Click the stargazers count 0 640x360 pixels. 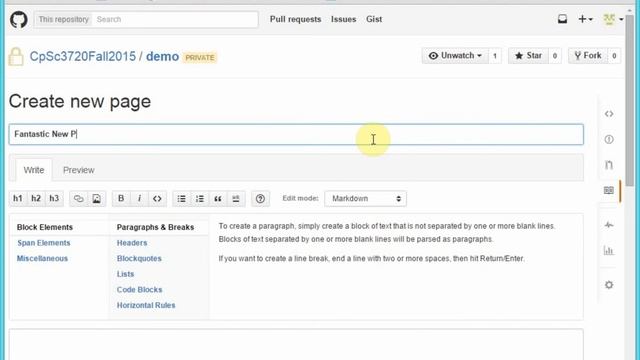(x=555, y=56)
